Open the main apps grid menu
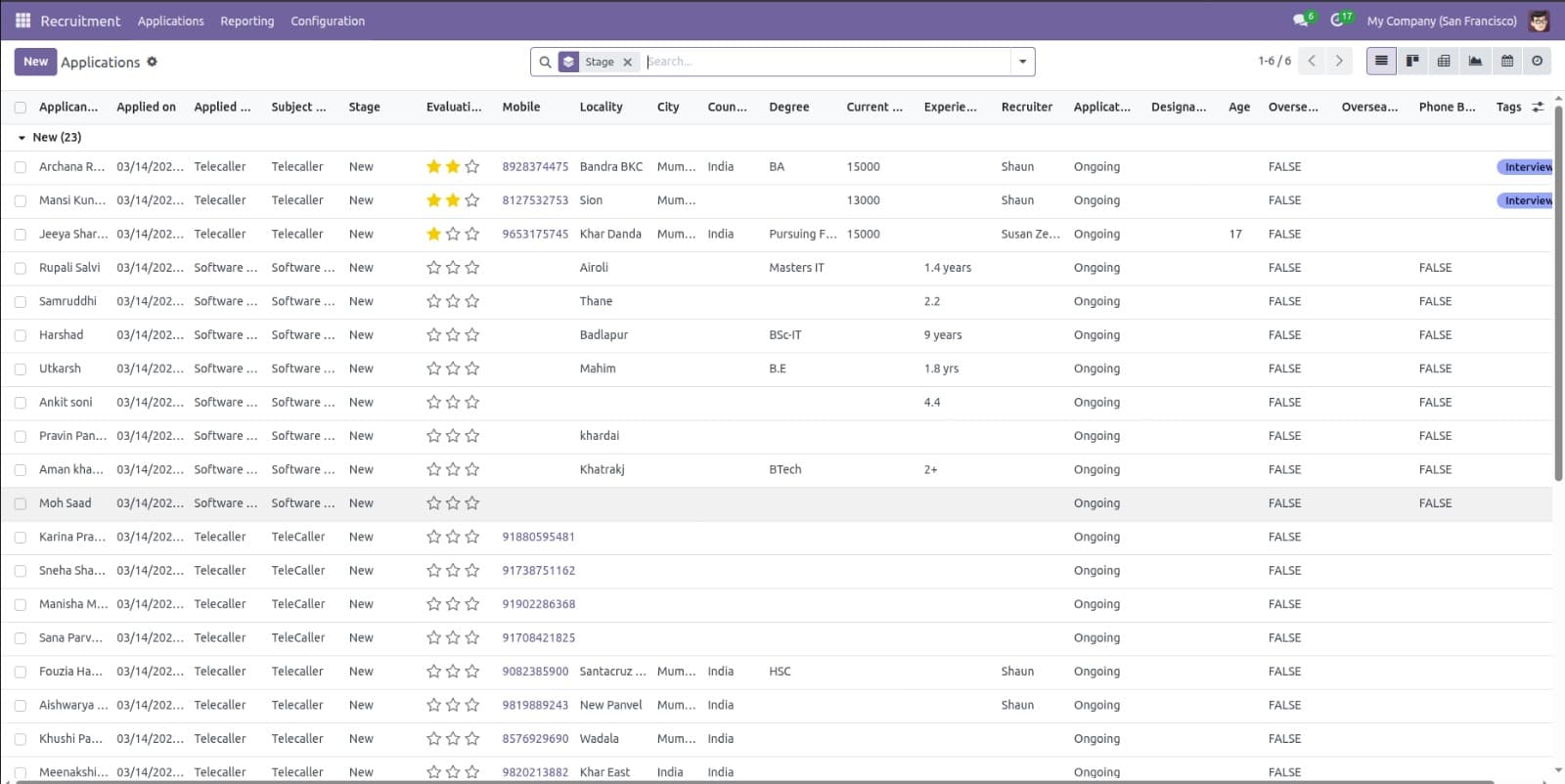1565x784 pixels. 22,21
